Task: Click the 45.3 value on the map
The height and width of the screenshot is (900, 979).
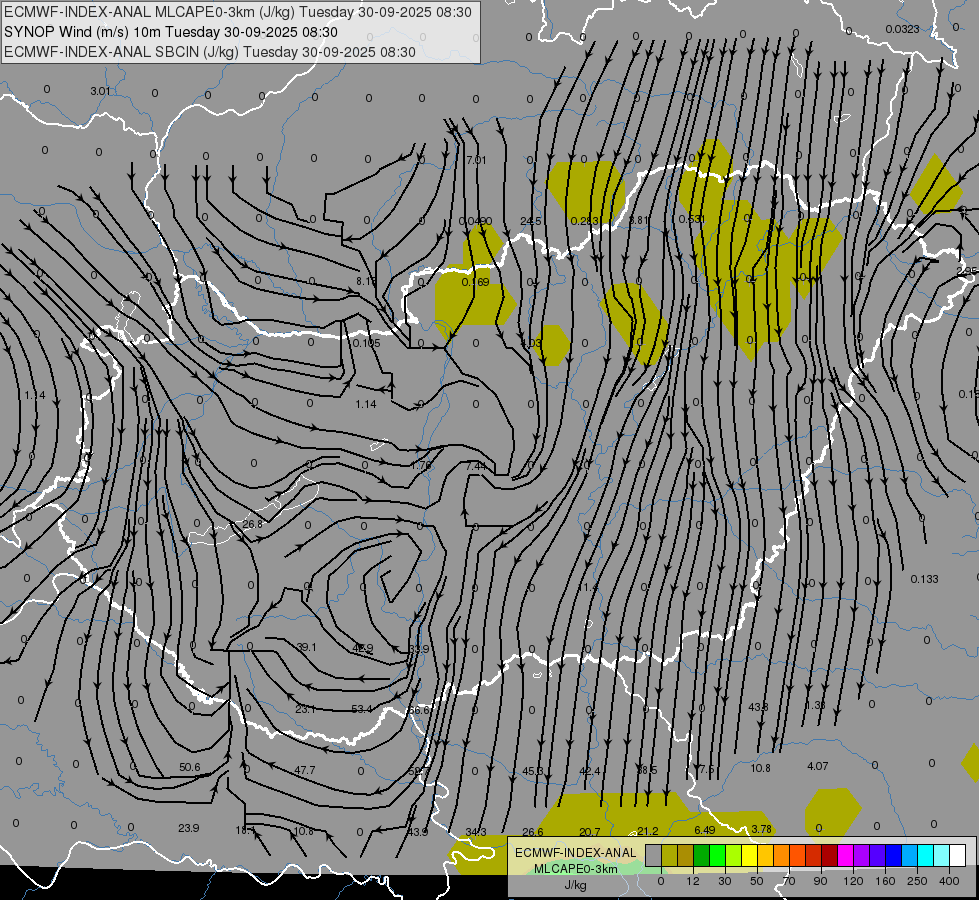Action: 533,771
